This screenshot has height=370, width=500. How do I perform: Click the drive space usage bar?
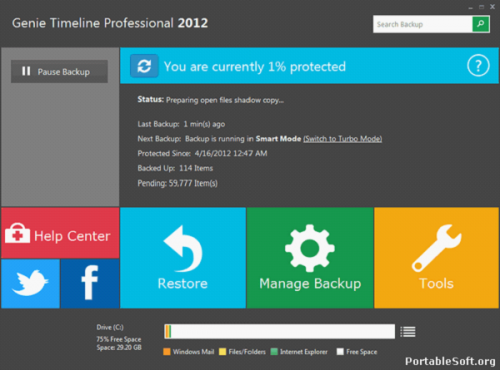[280, 332]
